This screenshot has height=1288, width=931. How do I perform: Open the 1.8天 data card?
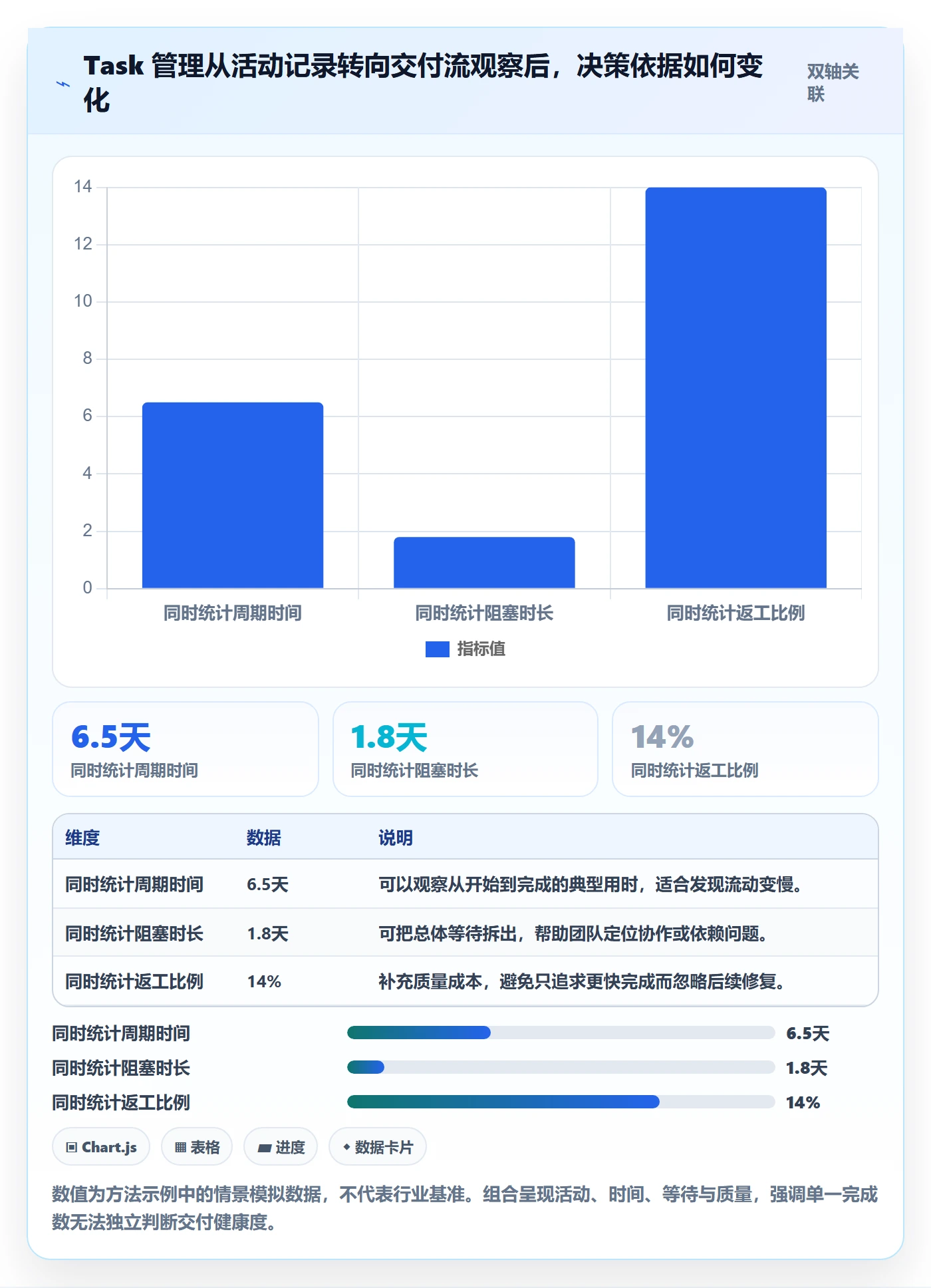pyautogui.click(x=465, y=749)
